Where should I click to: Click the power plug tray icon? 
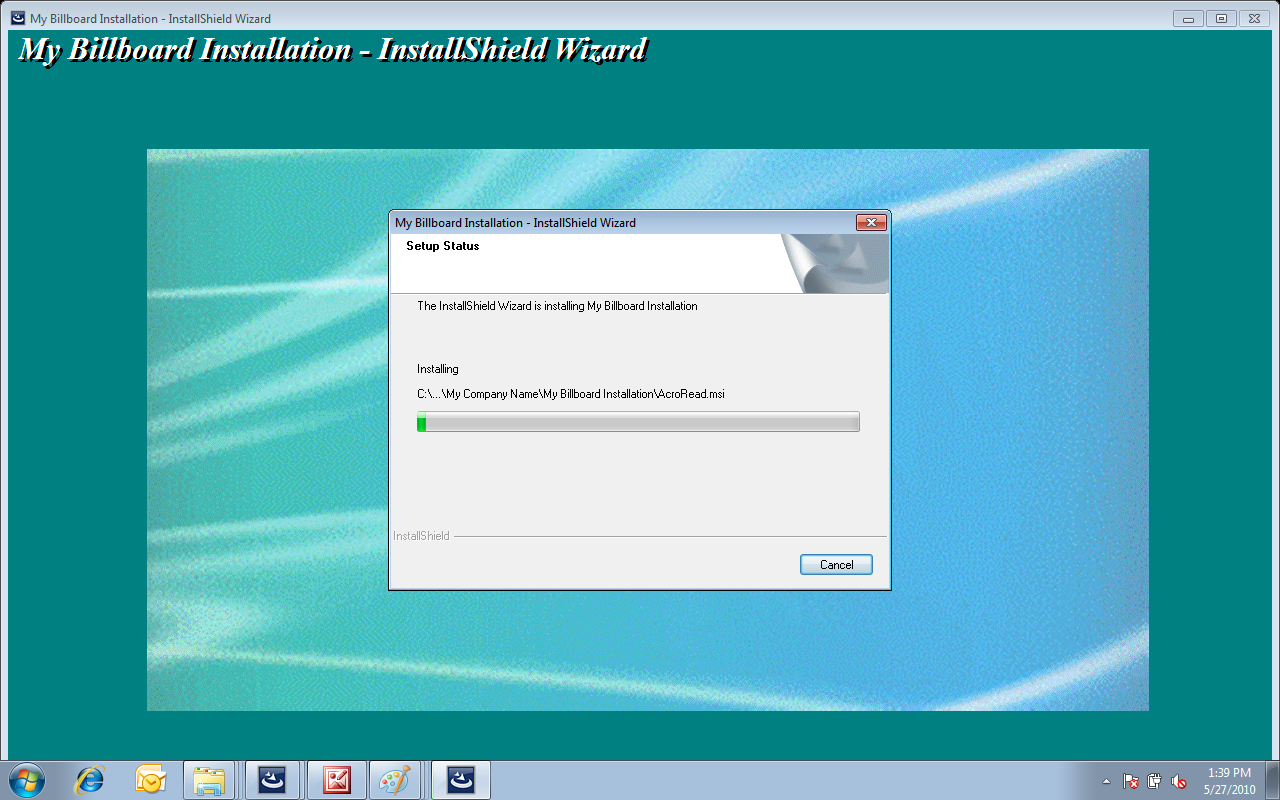point(1155,781)
